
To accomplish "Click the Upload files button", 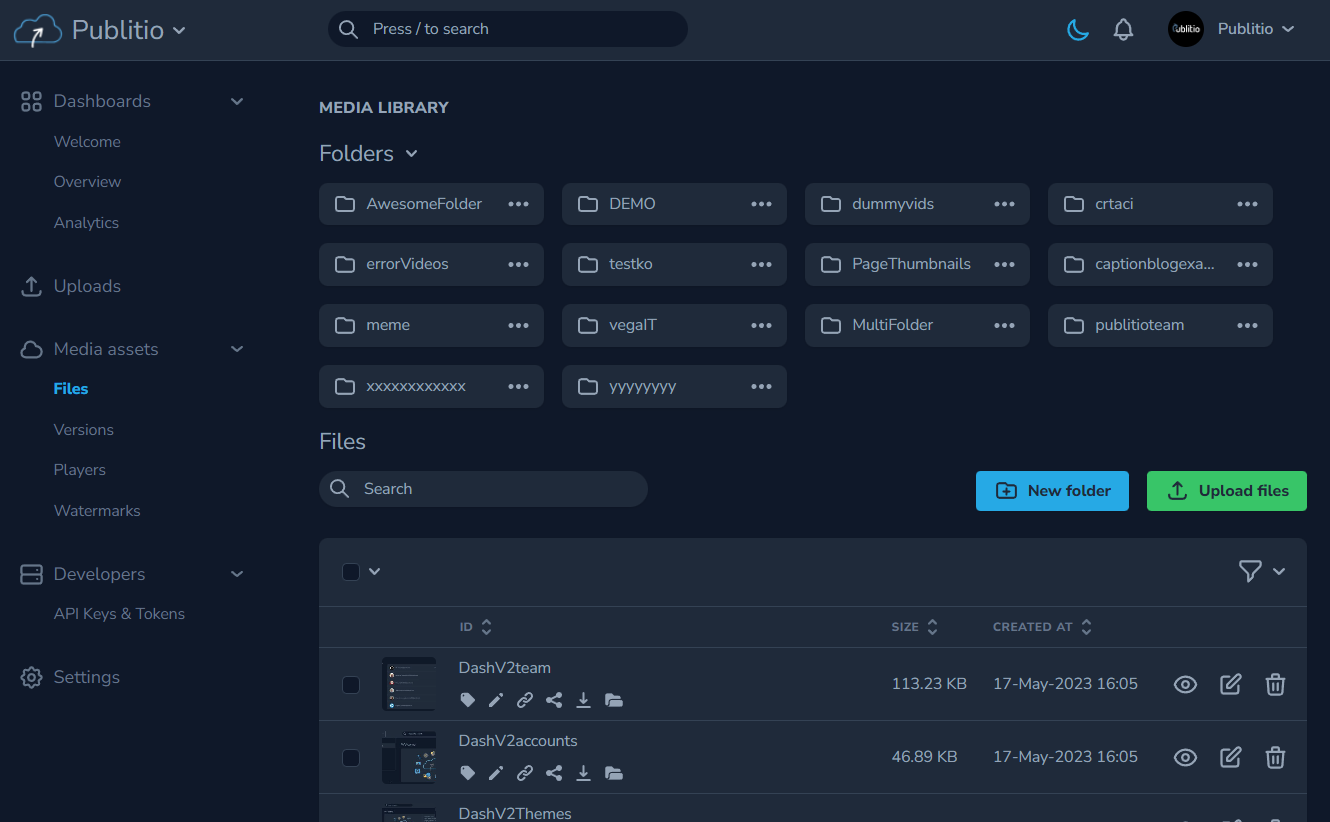I will (x=1227, y=491).
